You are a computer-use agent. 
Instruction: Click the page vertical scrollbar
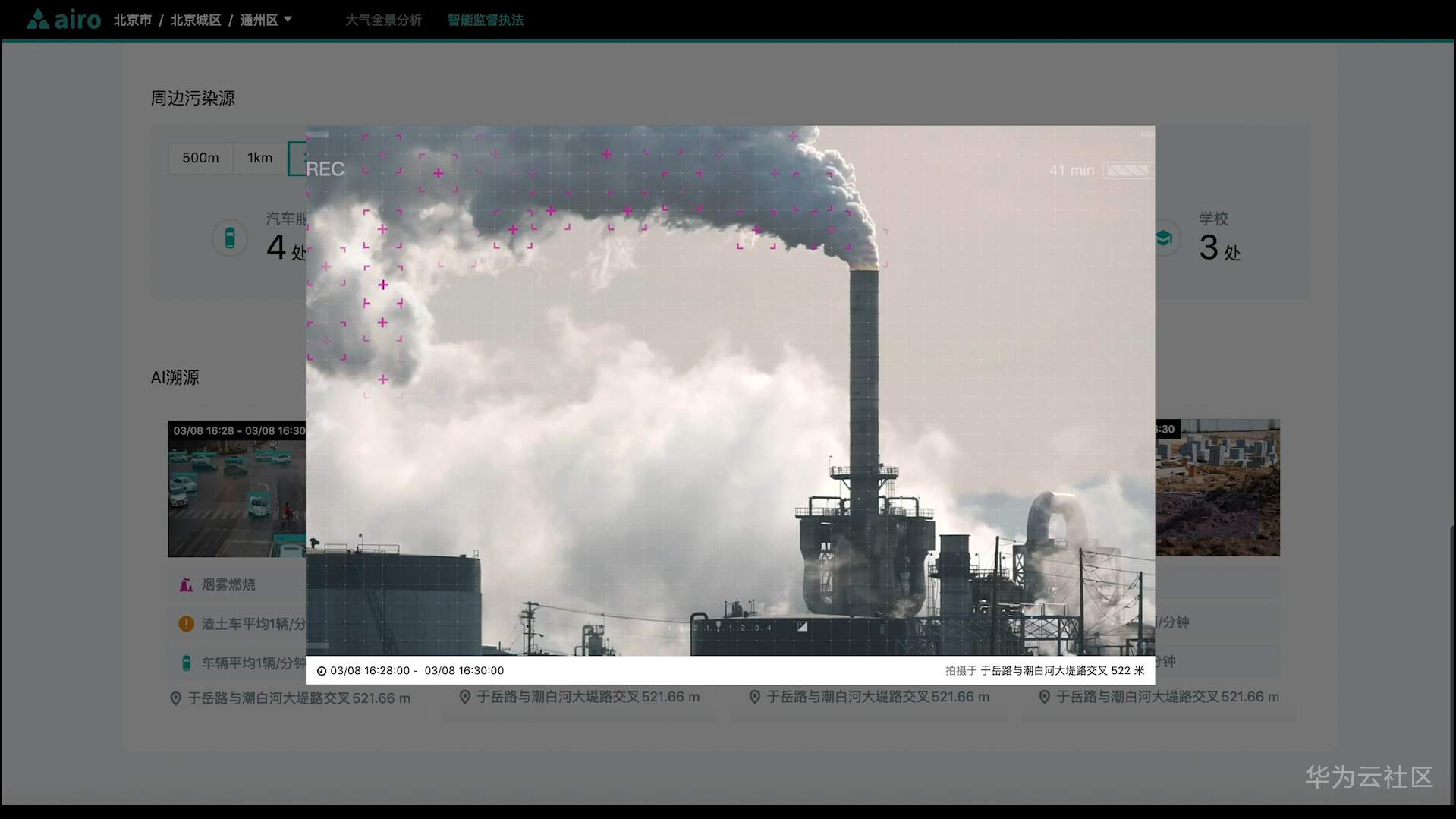coord(1452,664)
